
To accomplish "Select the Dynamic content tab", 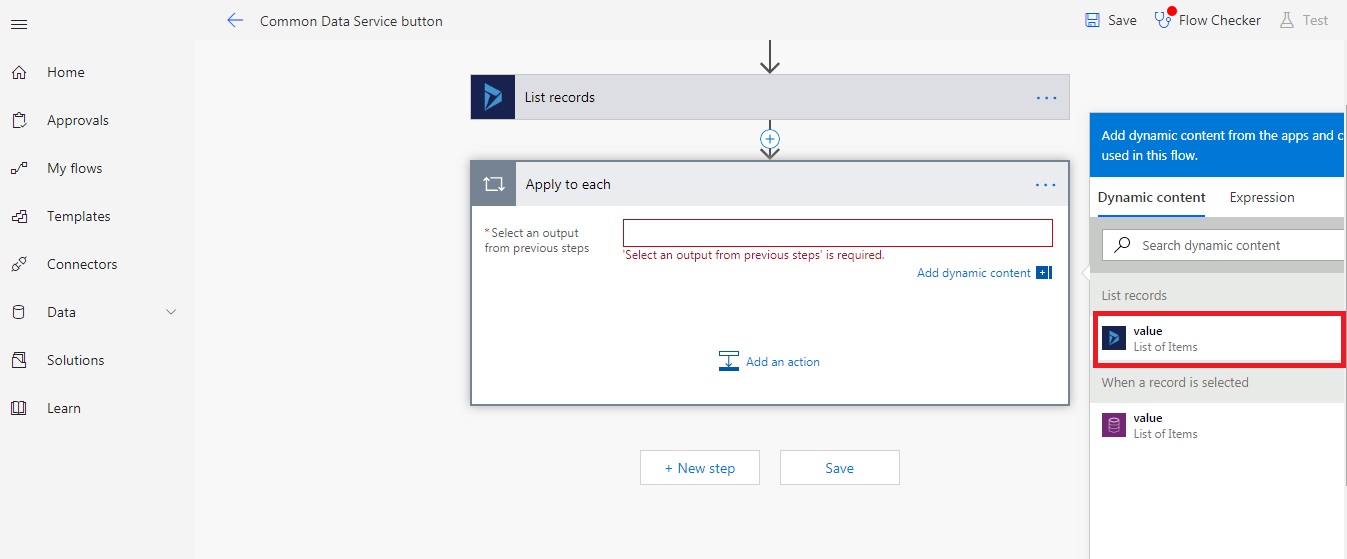I will click(x=1151, y=198).
